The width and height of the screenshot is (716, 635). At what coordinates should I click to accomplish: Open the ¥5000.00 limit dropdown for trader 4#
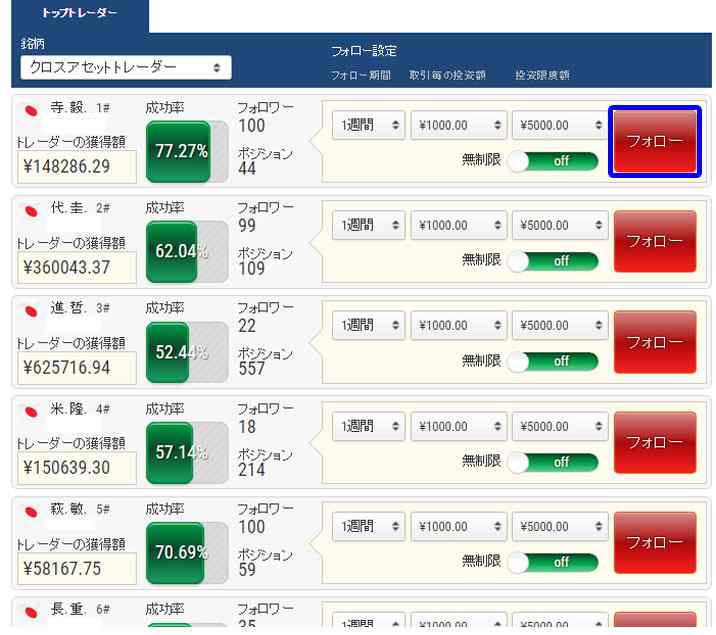click(x=560, y=426)
